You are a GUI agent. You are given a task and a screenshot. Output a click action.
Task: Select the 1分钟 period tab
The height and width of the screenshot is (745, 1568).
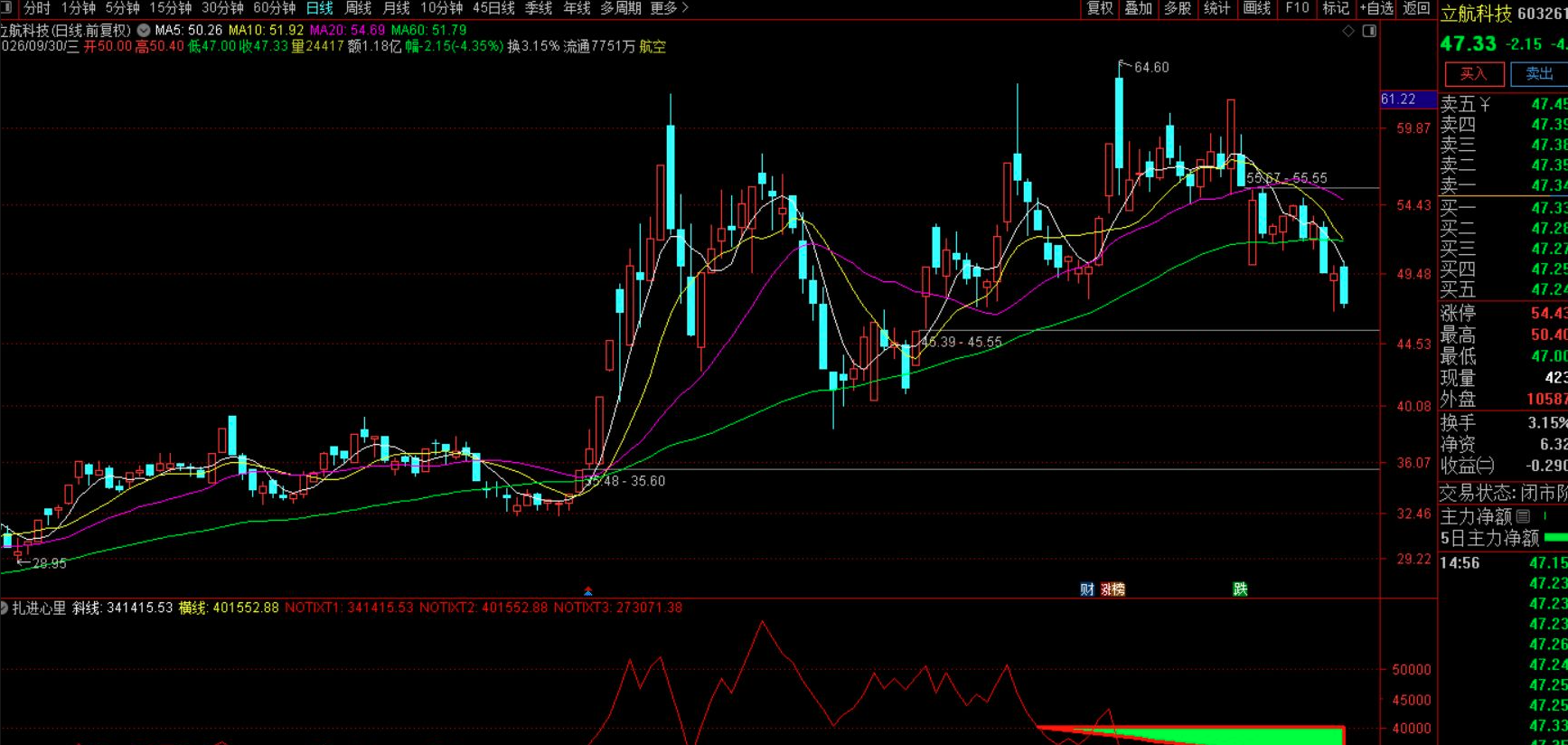pyautogui.click(x=78, y=8)
